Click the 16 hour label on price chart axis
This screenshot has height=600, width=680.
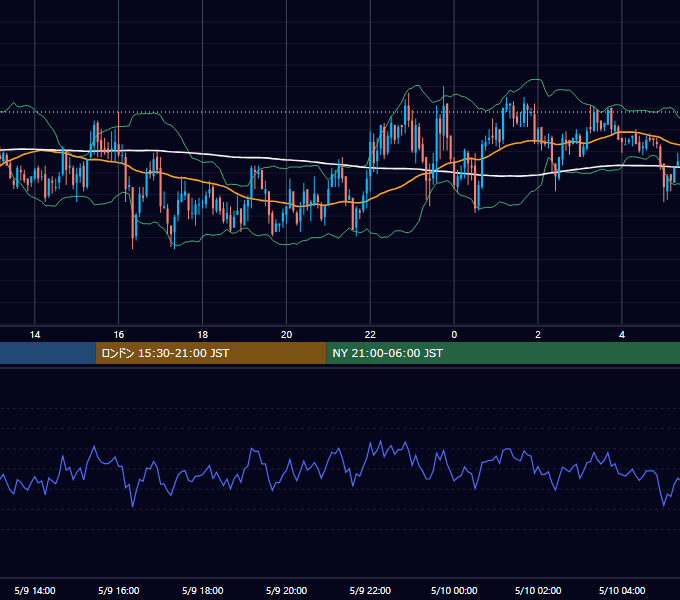pos(118,335)
